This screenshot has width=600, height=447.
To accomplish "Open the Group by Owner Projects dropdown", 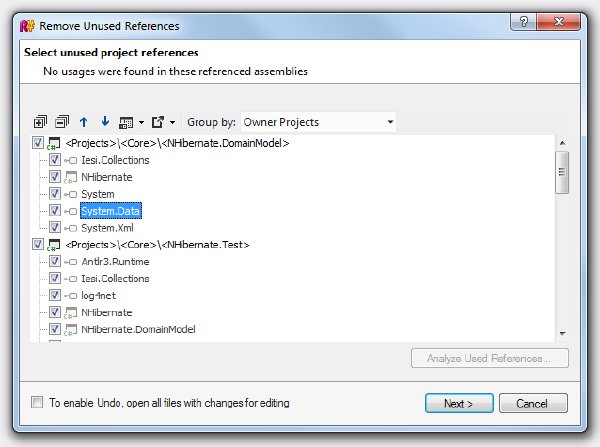I will click(318, 122).
